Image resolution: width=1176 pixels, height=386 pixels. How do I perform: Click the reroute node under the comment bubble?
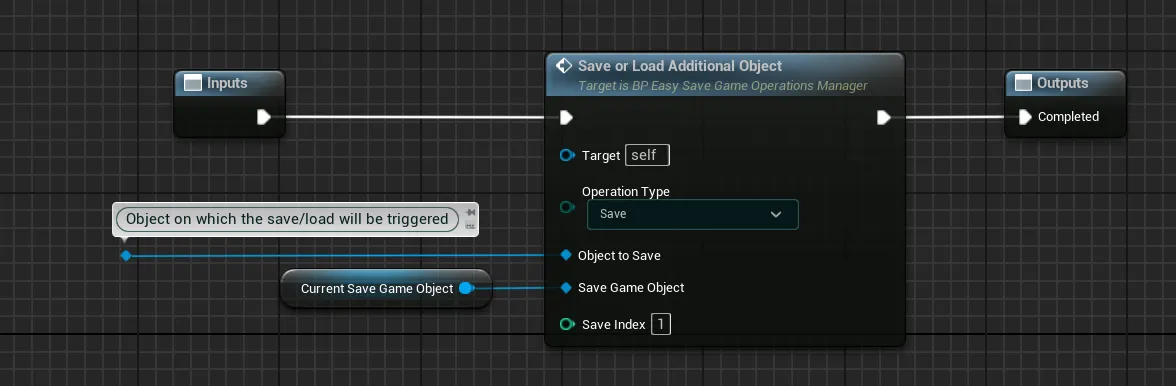click(126, 256)
